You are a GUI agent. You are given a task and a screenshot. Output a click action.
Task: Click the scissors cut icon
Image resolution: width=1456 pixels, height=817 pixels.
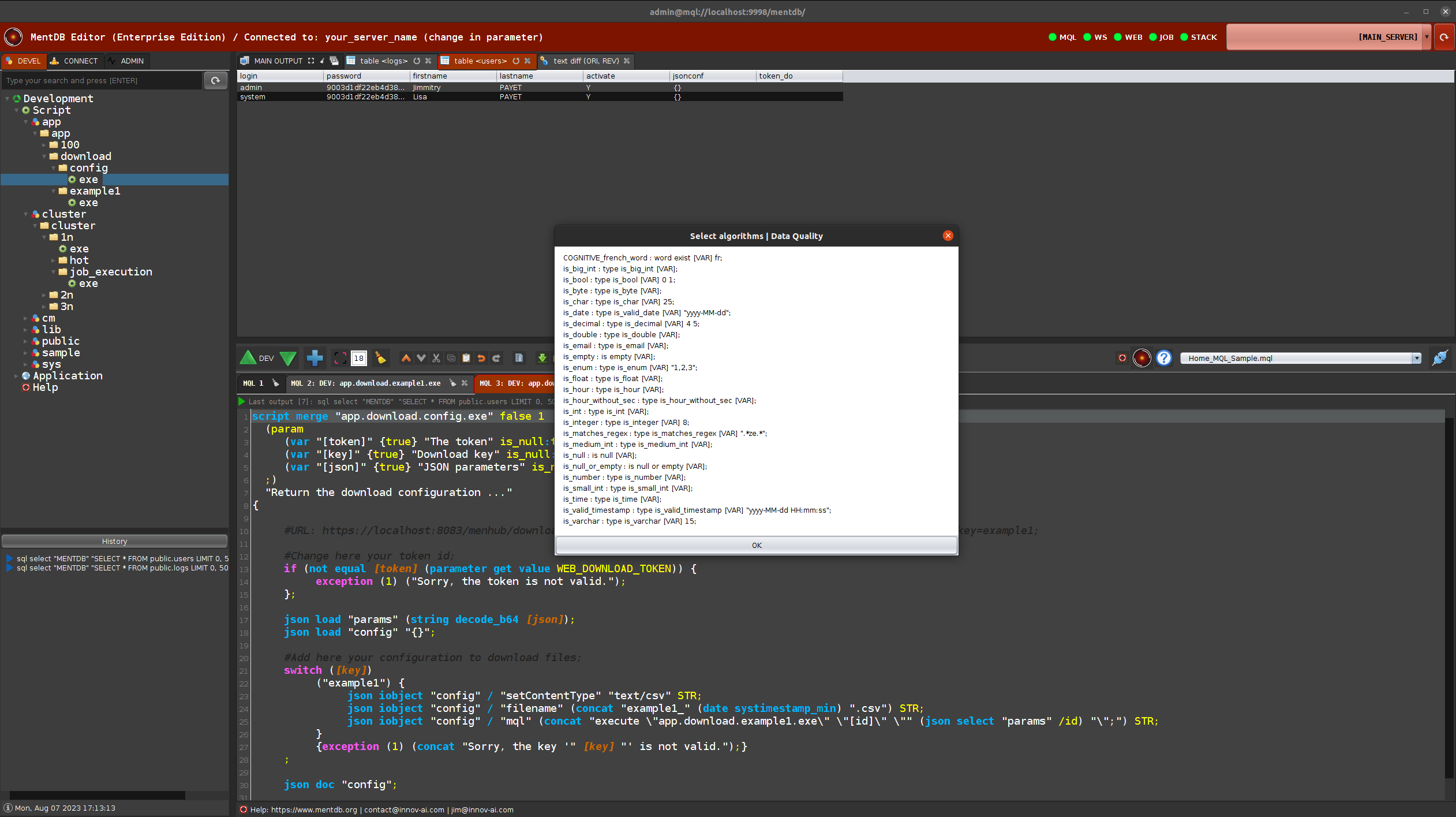436,358
